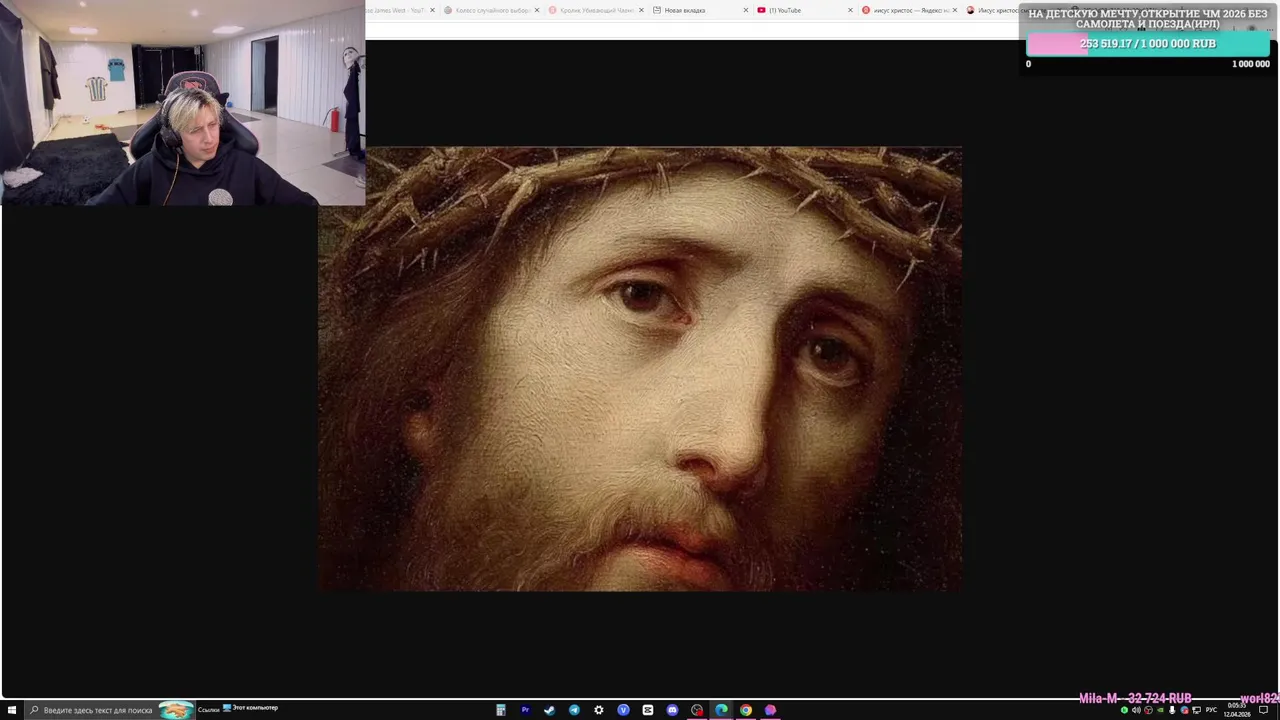Viewport: 1280px width, 720px height.
Task: Switch to Google Chrome in the taskbar
Action: (746, 710)
